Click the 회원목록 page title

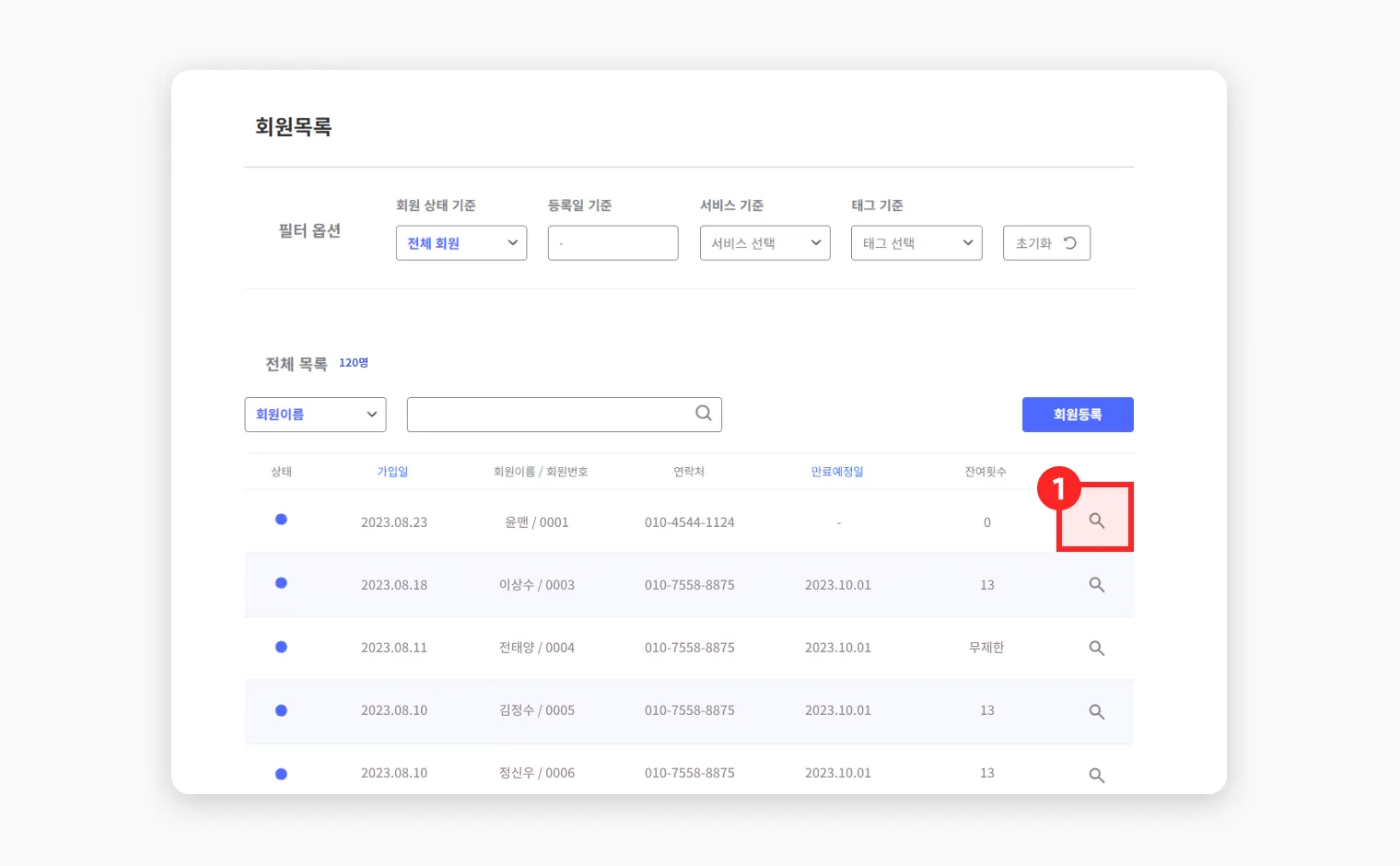pyautogui.click(x=294, y=126)
